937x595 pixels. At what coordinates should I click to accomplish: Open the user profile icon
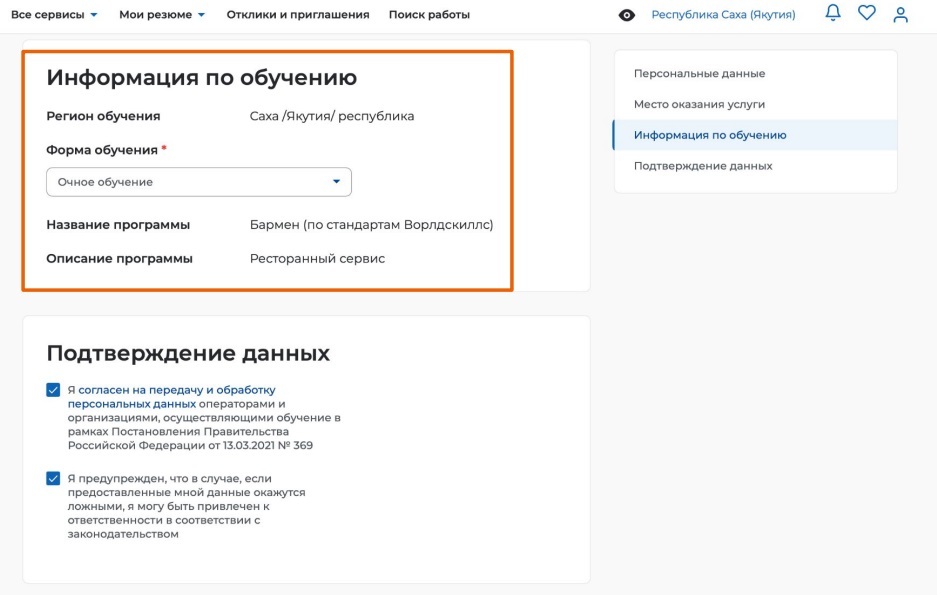point(901,14)
